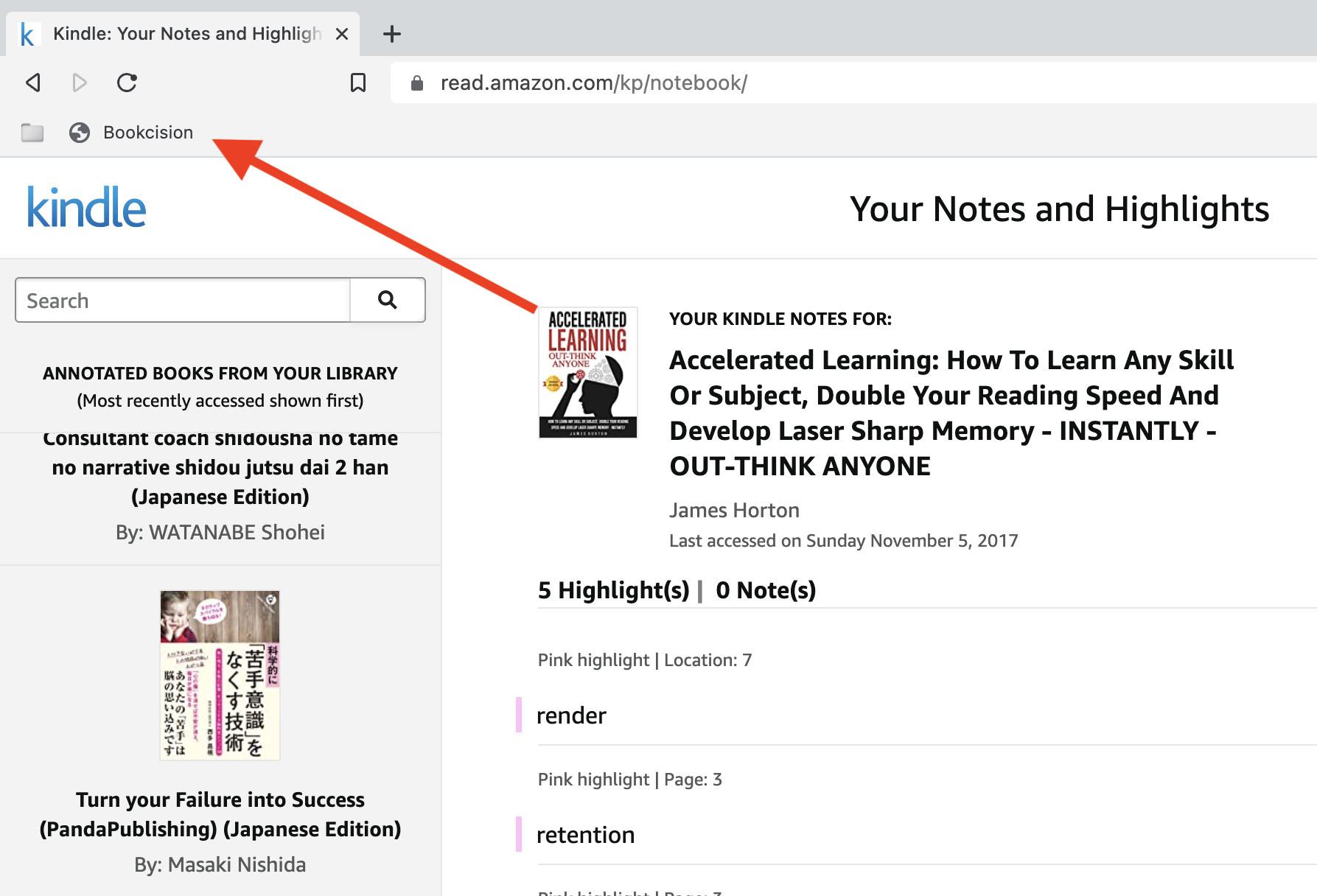Click the browser back arrow

coord(33,83)
